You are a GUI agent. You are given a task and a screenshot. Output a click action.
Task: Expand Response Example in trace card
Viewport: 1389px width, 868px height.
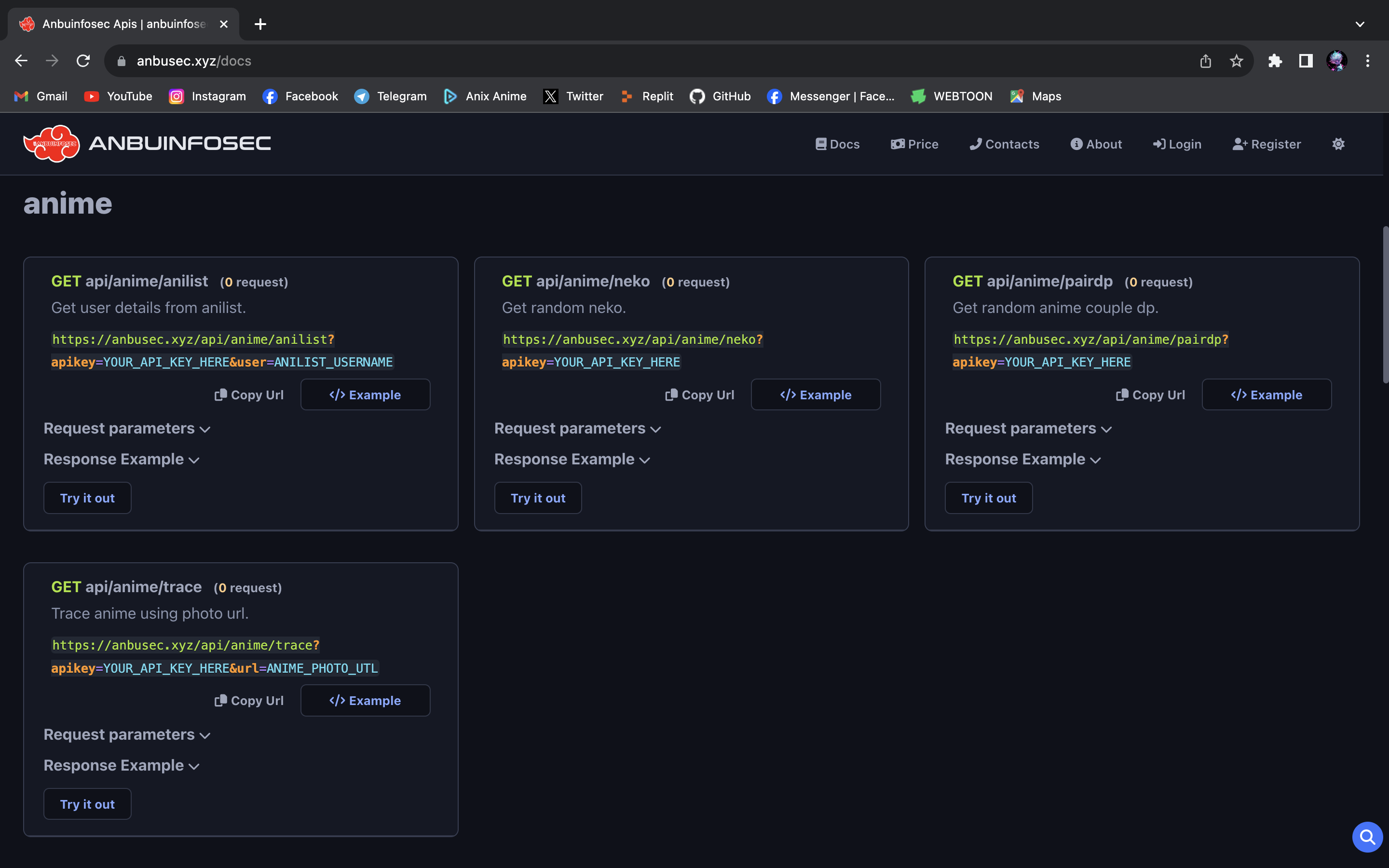pos(122,766)
